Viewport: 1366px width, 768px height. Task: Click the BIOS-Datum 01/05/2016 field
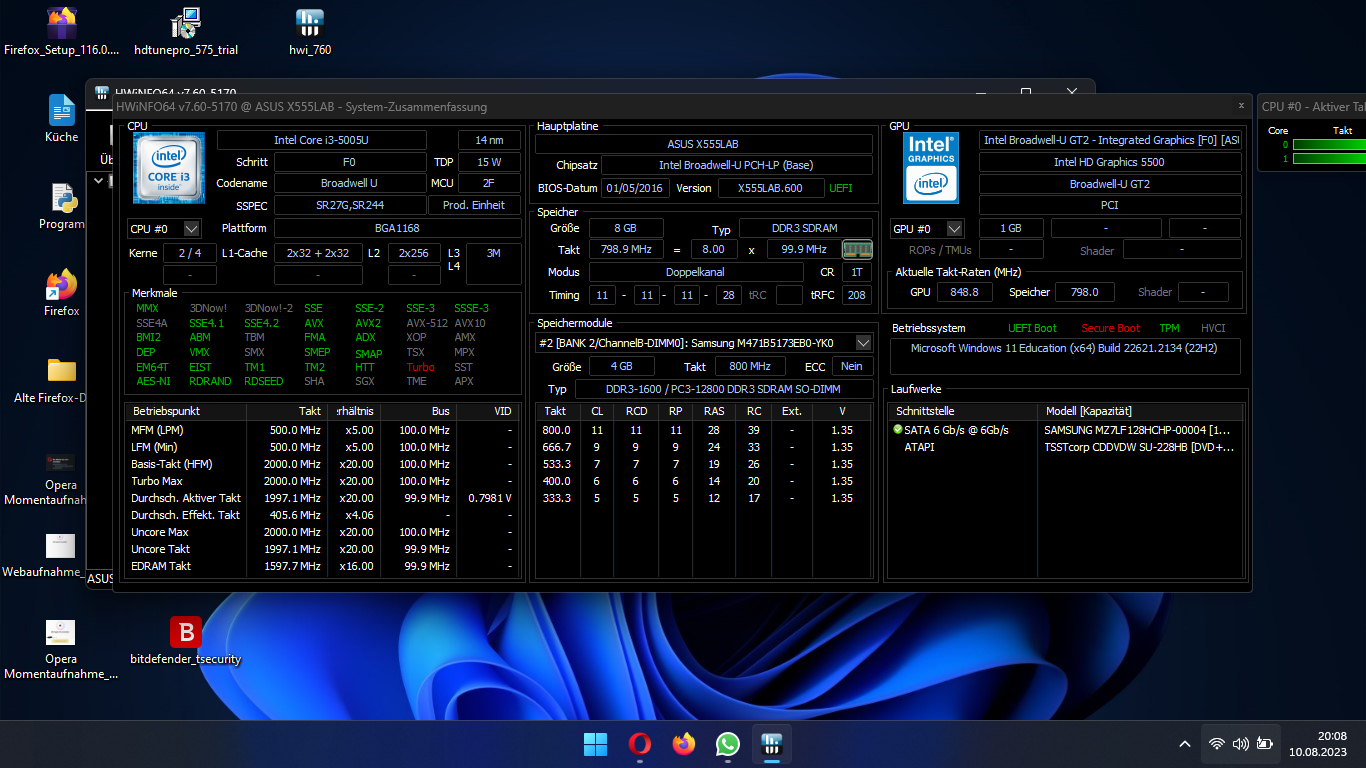636,188
